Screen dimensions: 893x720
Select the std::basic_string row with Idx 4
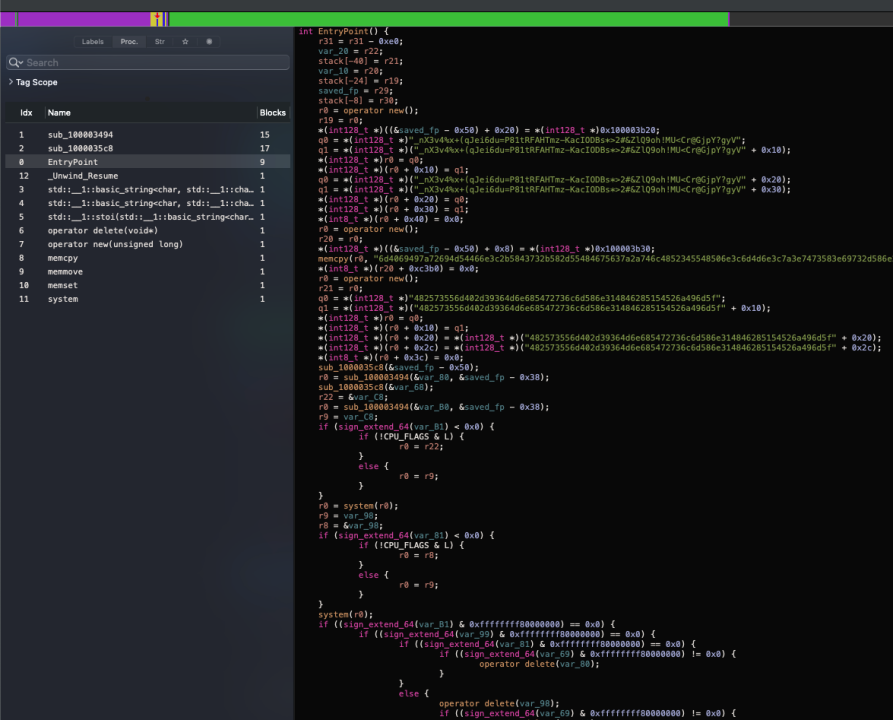coord(148,203)
